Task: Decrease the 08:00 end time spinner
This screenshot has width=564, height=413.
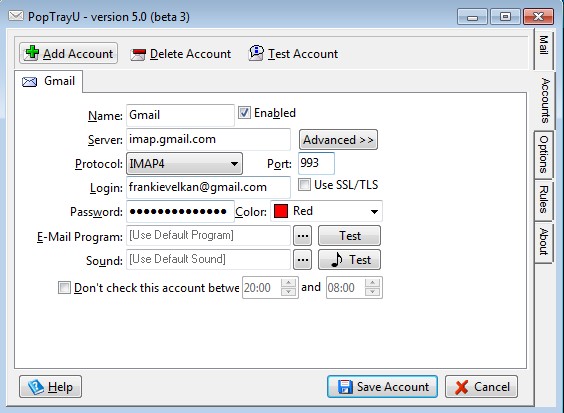Action: (x=373, y=292)
